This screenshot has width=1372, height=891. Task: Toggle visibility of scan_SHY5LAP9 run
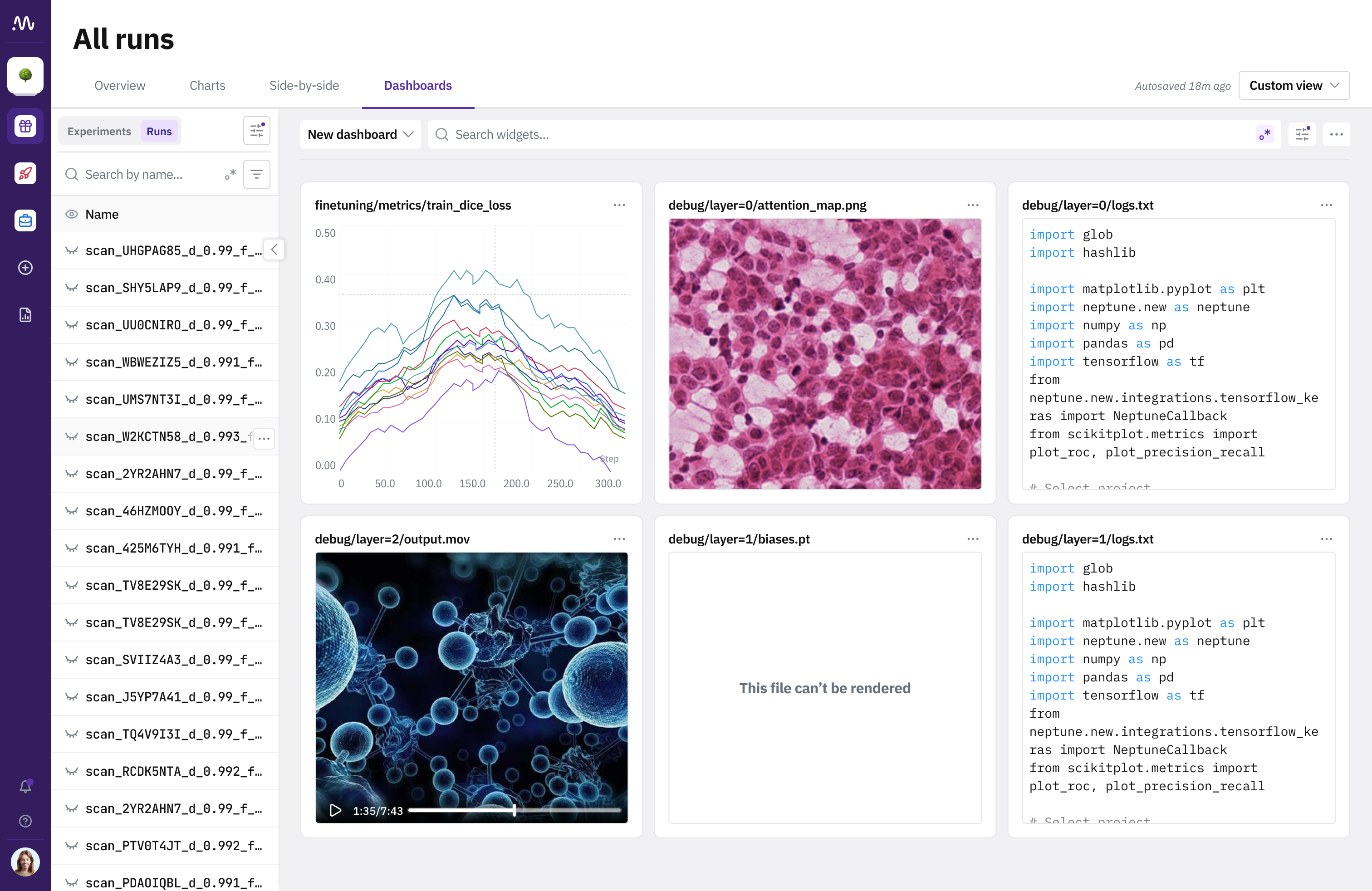tap(72, 288)
